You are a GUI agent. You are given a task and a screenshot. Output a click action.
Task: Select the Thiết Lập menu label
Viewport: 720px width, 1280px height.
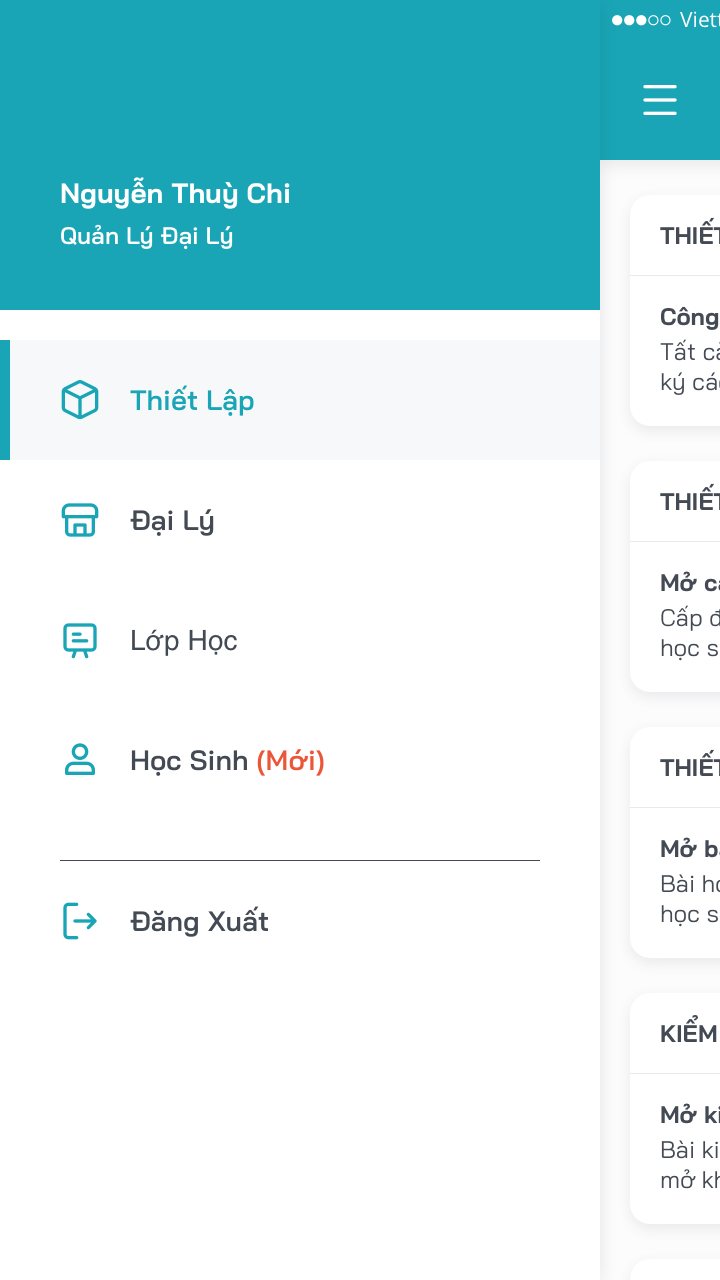click(x=192, y=400)
